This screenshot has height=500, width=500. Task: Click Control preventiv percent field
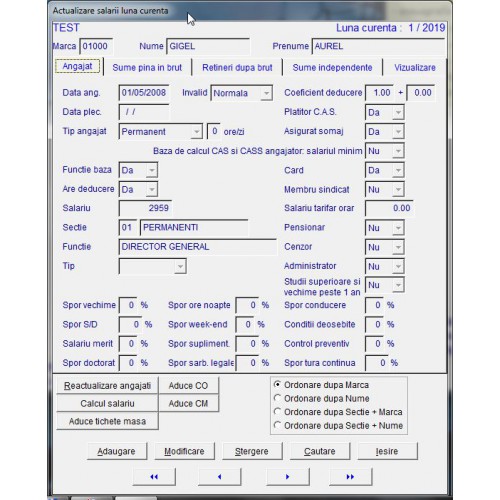pyautogui.click(x=374, y=344)
